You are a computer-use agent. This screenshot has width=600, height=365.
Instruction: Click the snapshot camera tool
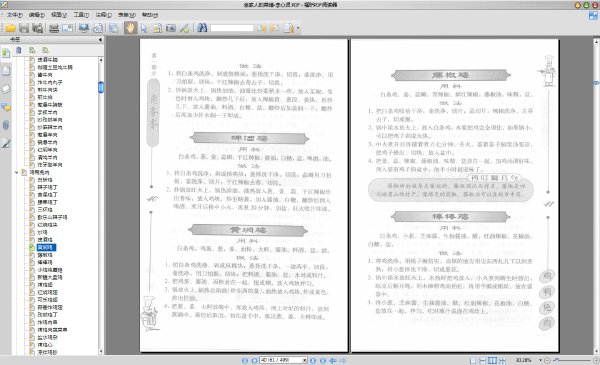pyautogui.click(x=171, y=28)
